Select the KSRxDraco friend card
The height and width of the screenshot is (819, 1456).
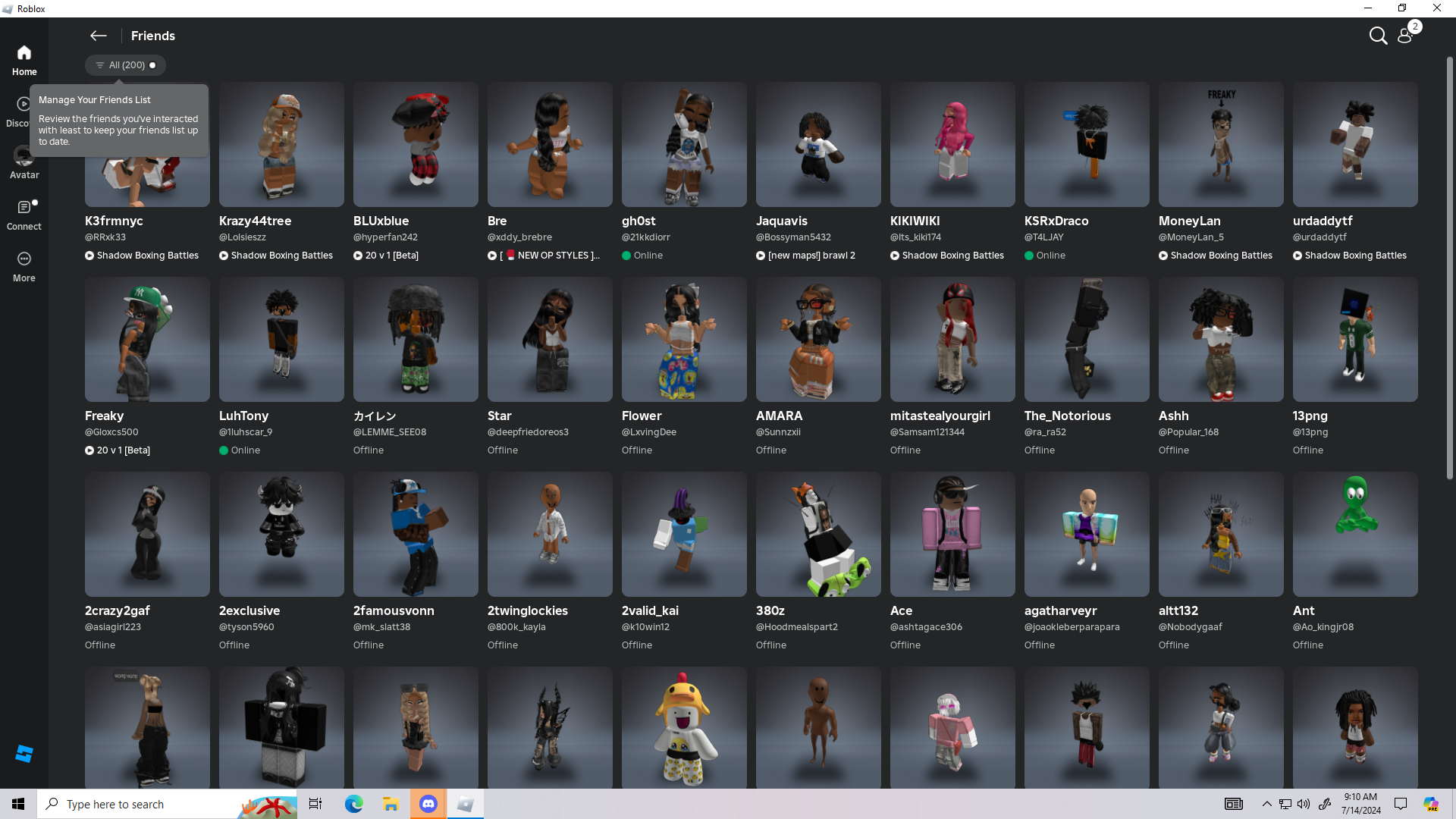coord(1086,144)
